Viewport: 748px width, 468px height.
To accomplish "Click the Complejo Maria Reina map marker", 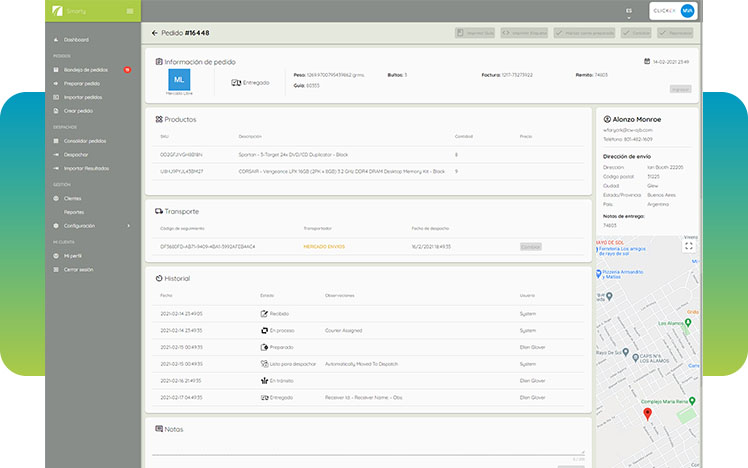I will (692, 401).
